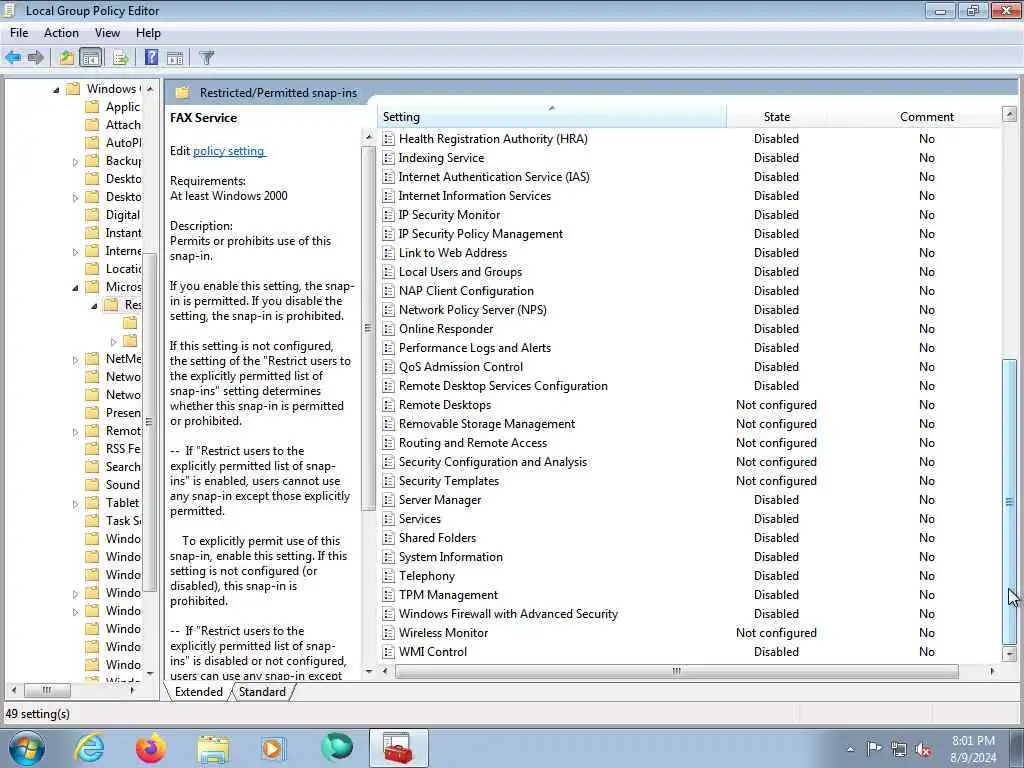
Task: Click policy icon beside Telephony row
Action: pyautogui.click(x=389, y=576)
